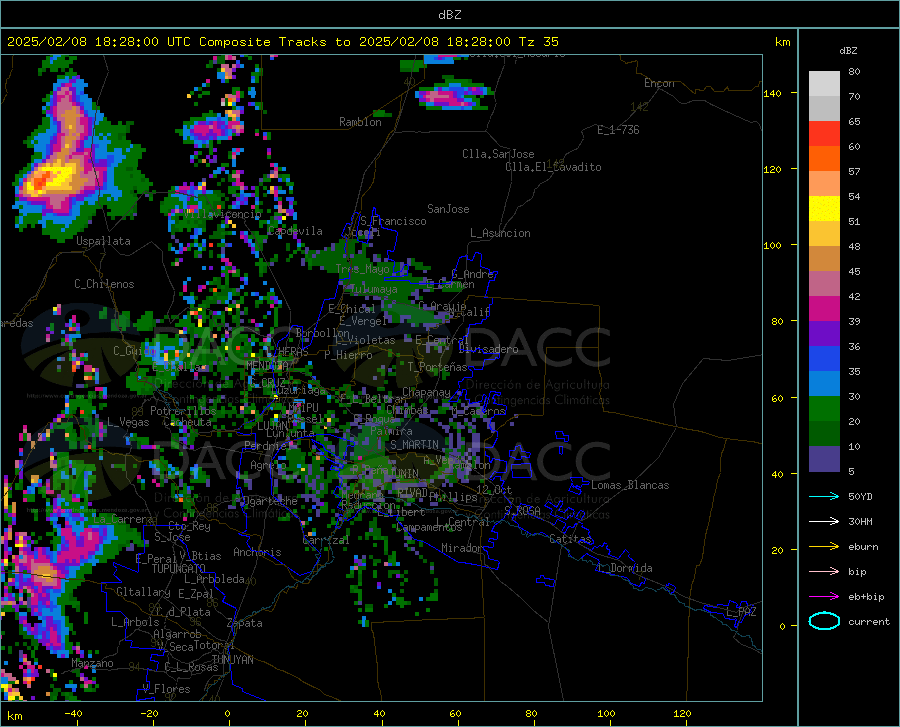The width and height of the screenshot is (900, 727).
Task: Click the green swatch below 30 dBZ
Action: tap(824, 409)
